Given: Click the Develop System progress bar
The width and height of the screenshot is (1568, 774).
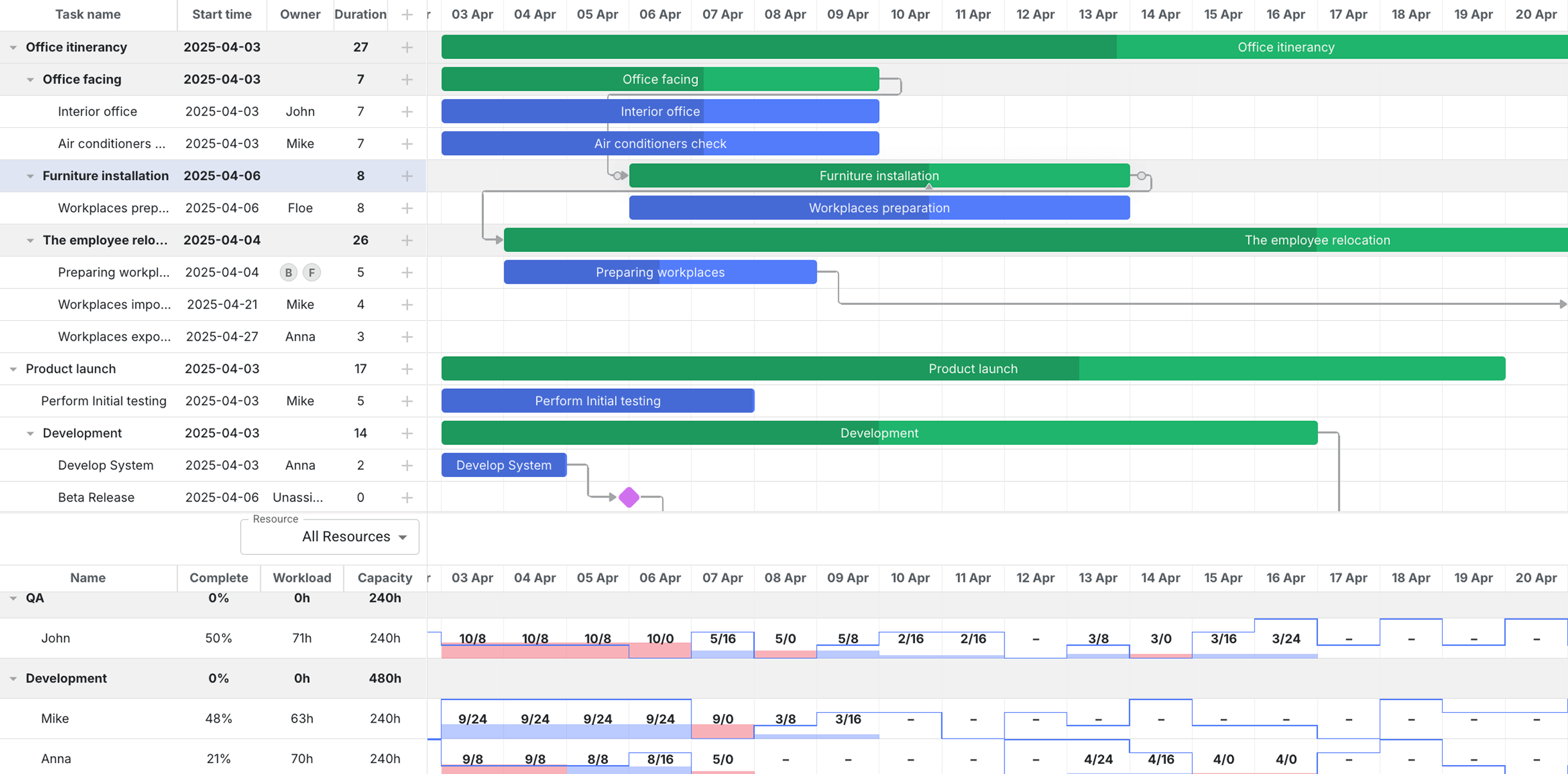Looking at the screenshot, I should click(x=504, y=465).
